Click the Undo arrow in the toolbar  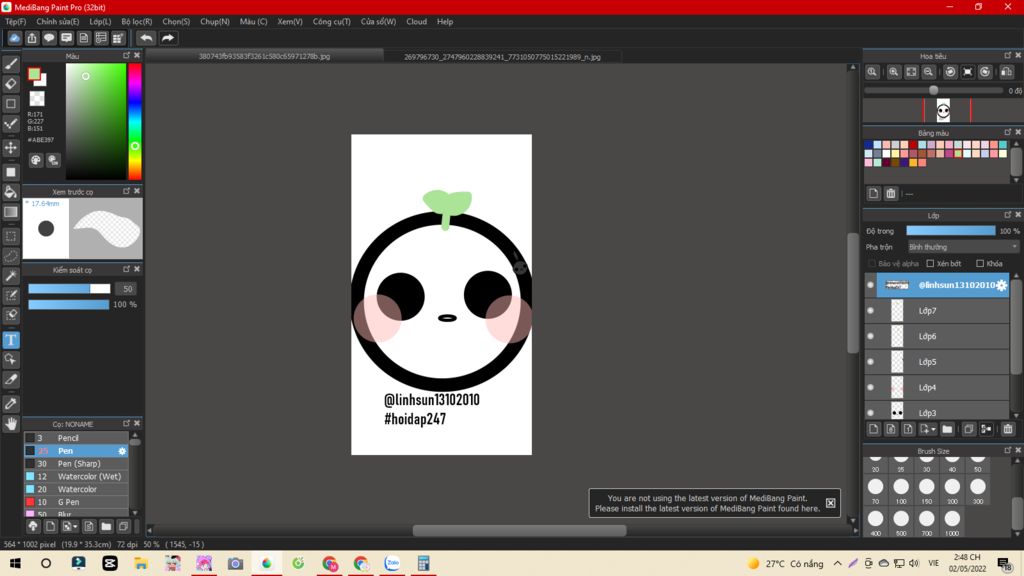point(146,38)
